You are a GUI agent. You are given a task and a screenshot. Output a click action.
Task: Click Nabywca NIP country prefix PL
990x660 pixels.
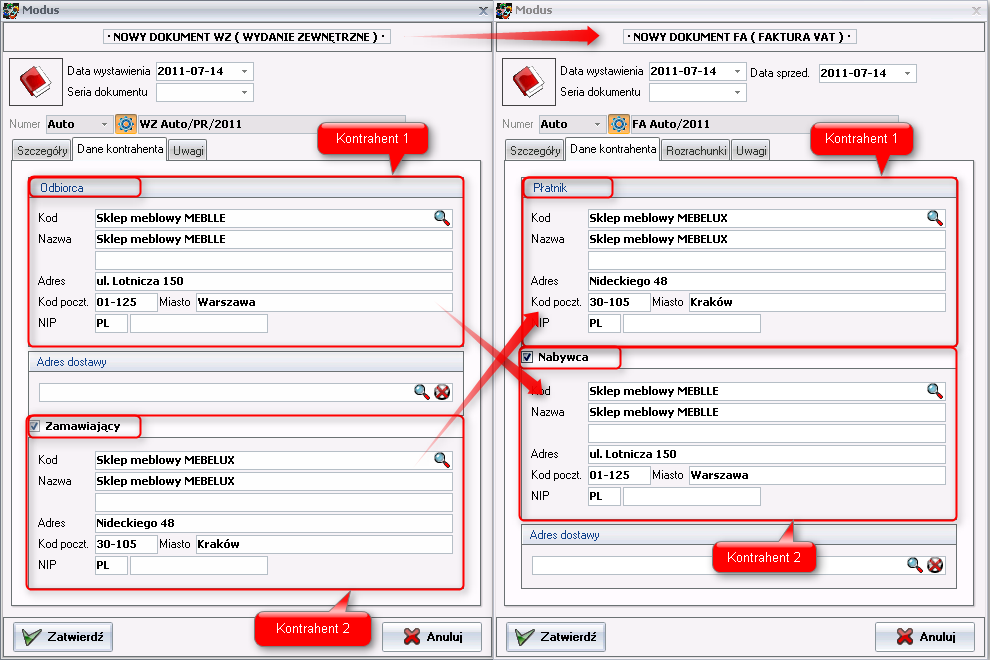click(x=604, y=496)
